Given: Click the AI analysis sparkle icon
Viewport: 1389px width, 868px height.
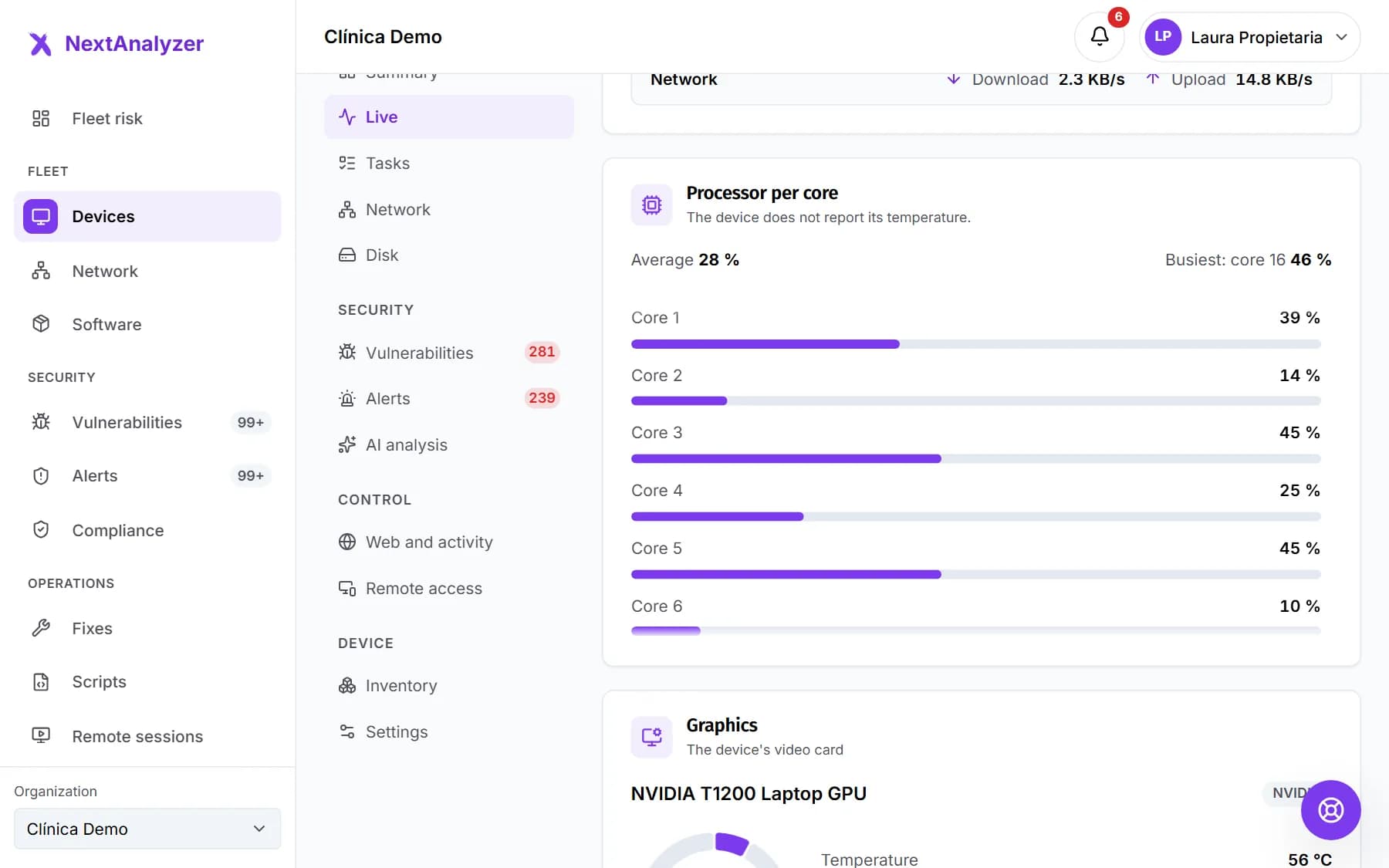Looking at the screenshot, I should pyautogui.click(x=347, y=444).
